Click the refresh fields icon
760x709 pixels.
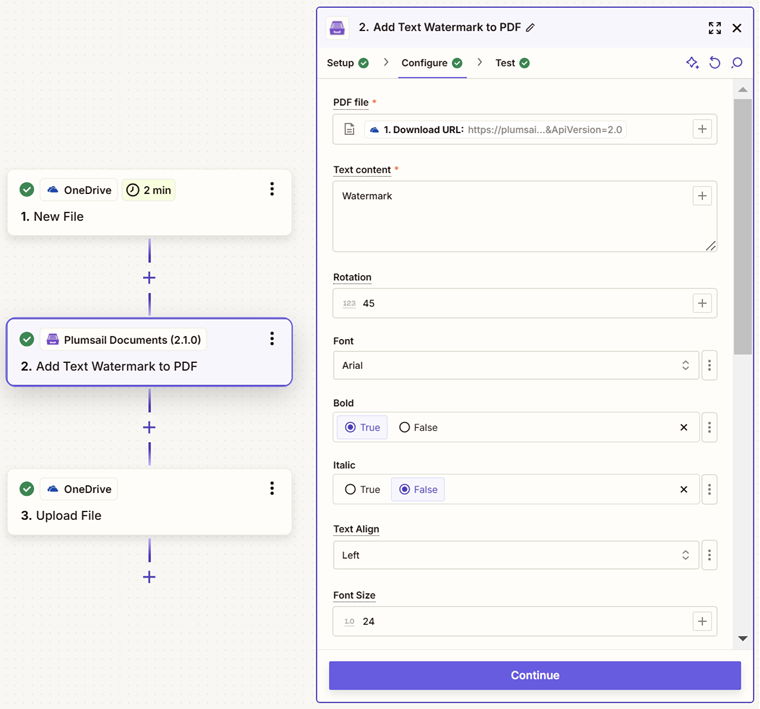714,63
